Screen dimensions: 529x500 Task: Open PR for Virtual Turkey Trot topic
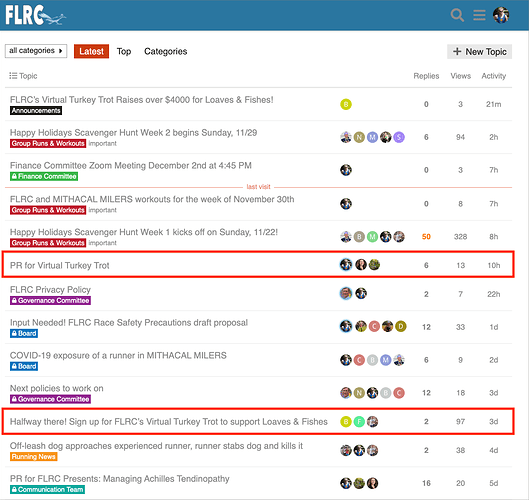60,266
